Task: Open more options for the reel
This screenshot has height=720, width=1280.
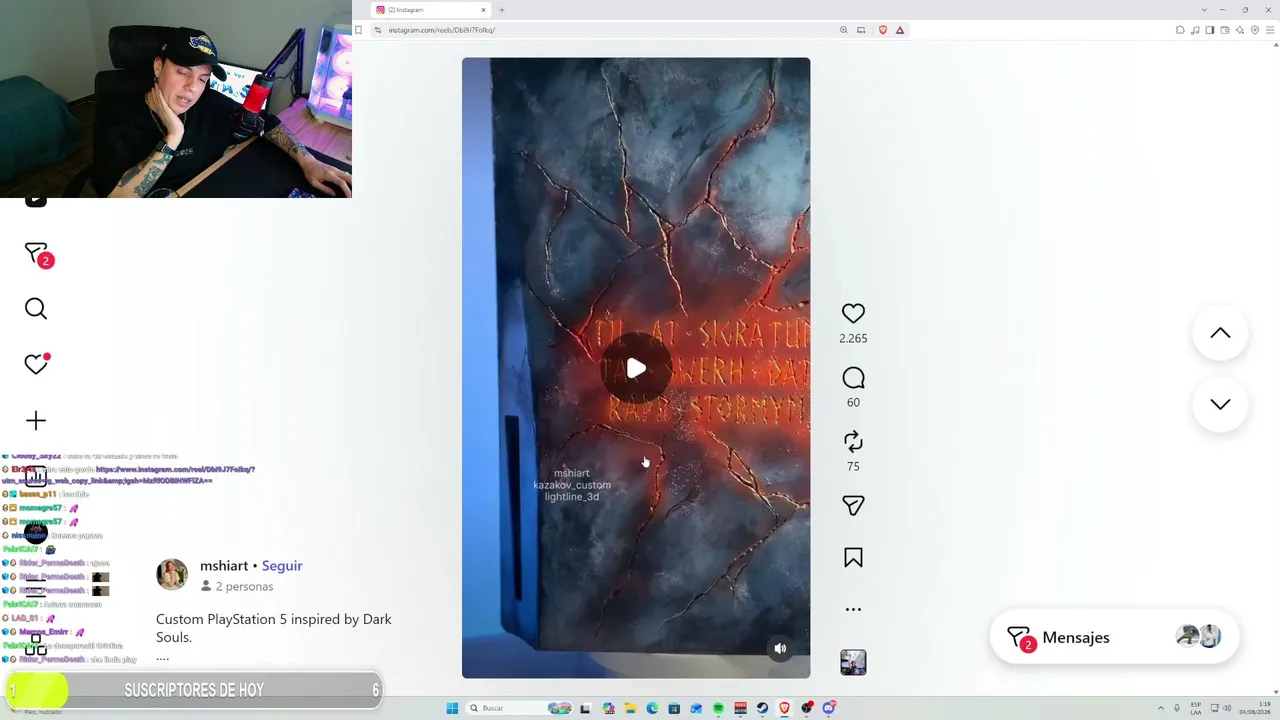Action: click(x=853, y=609)
